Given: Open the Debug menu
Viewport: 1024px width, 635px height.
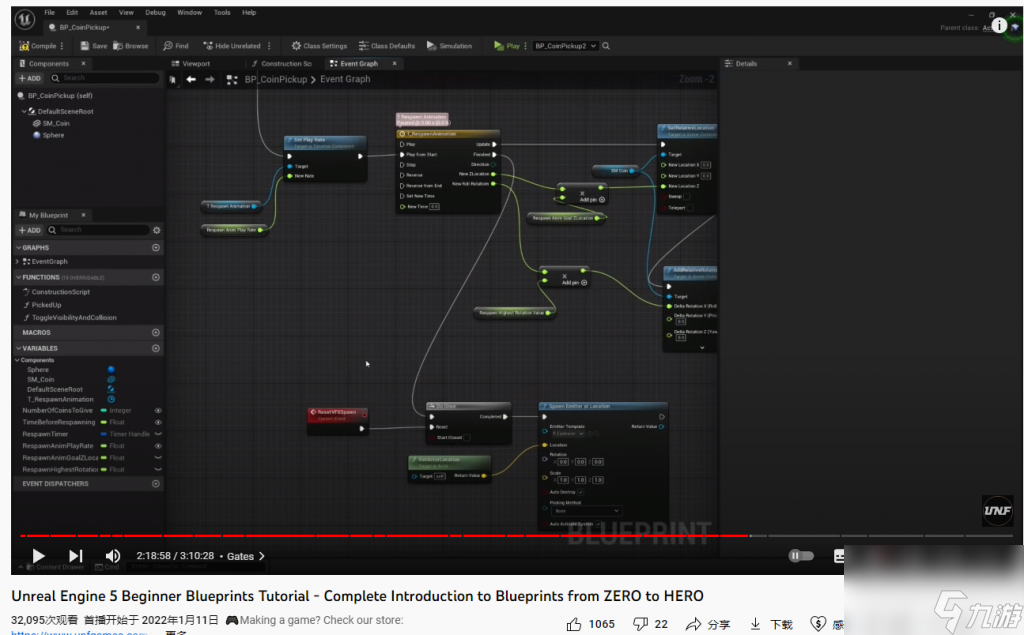Looking at the screenshot, I should 155,12.
